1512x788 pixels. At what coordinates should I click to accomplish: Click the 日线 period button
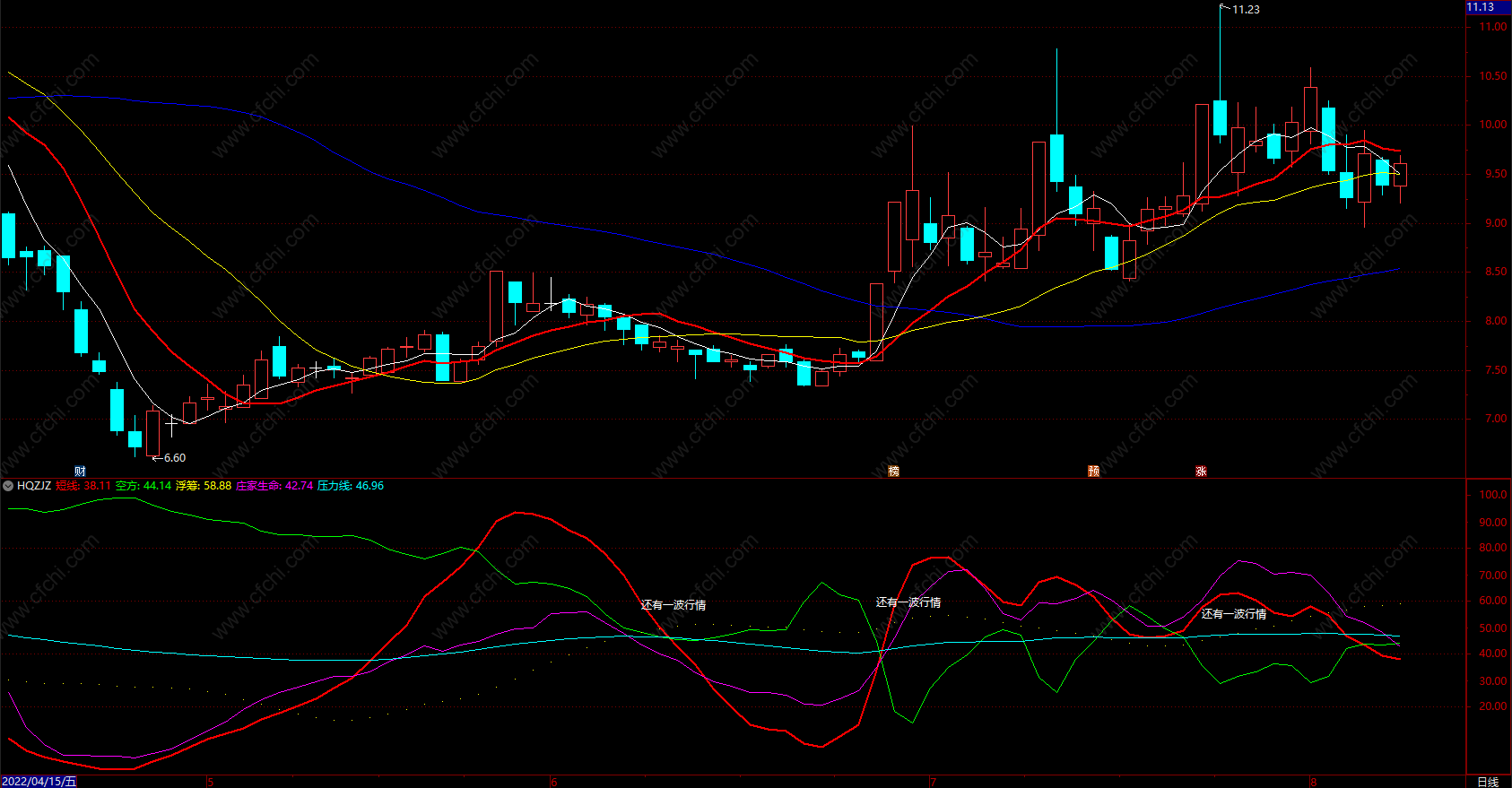click(x=1488, y=782)
